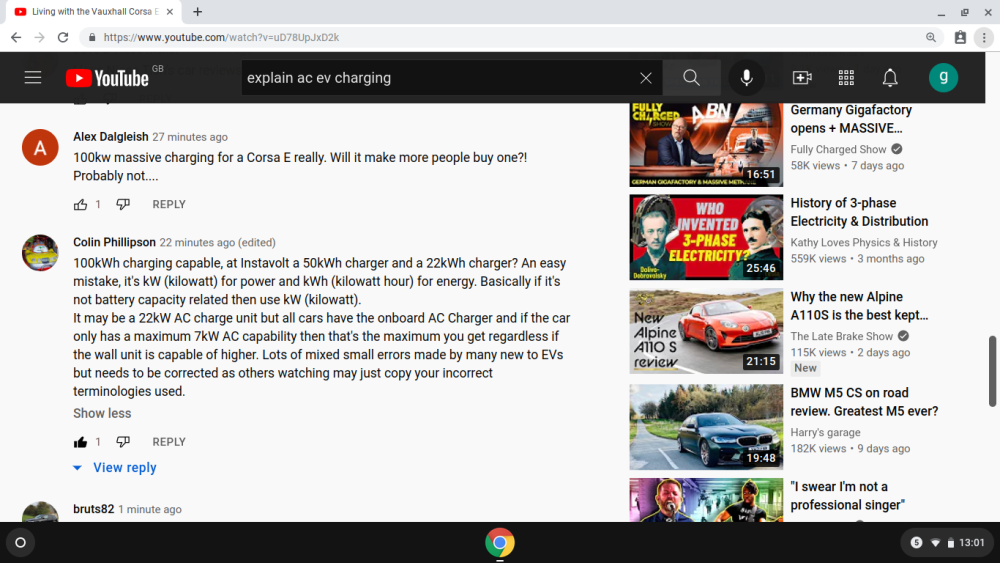
Task: View site info via padlock icon
Action: 92,38
